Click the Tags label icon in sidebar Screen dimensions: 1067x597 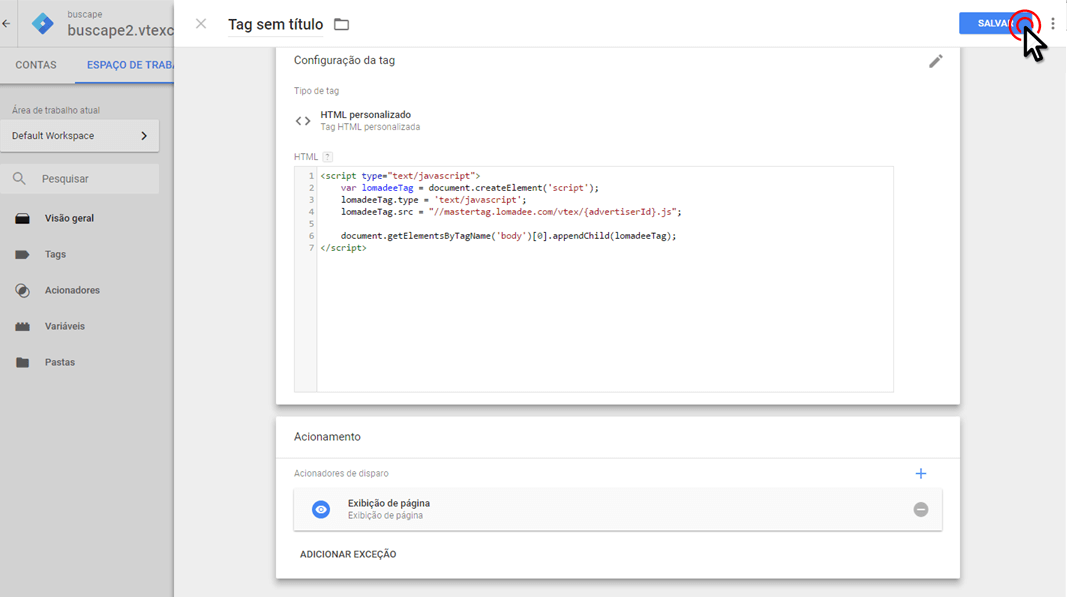pyautogui.click(x=22, y=255)
